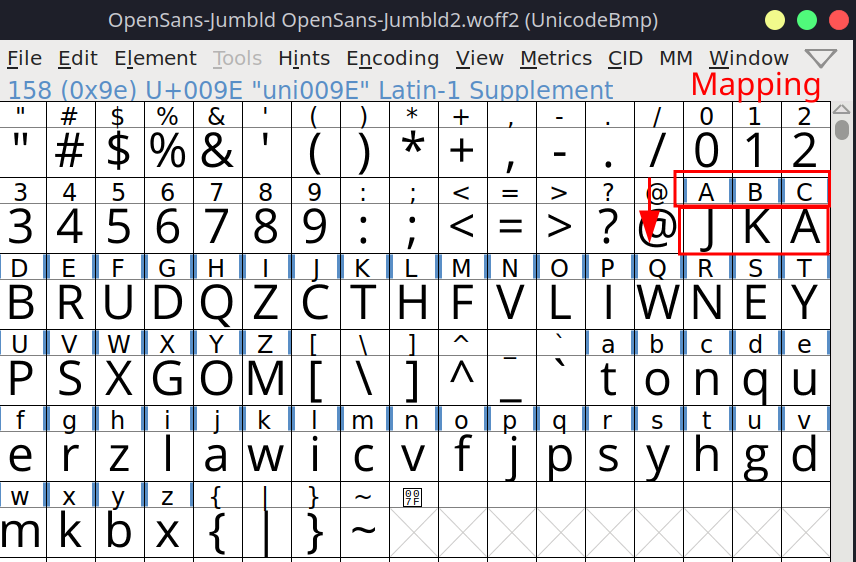Select the left curly brace glyph cell
856x562 pixels.
click(217, 519)
